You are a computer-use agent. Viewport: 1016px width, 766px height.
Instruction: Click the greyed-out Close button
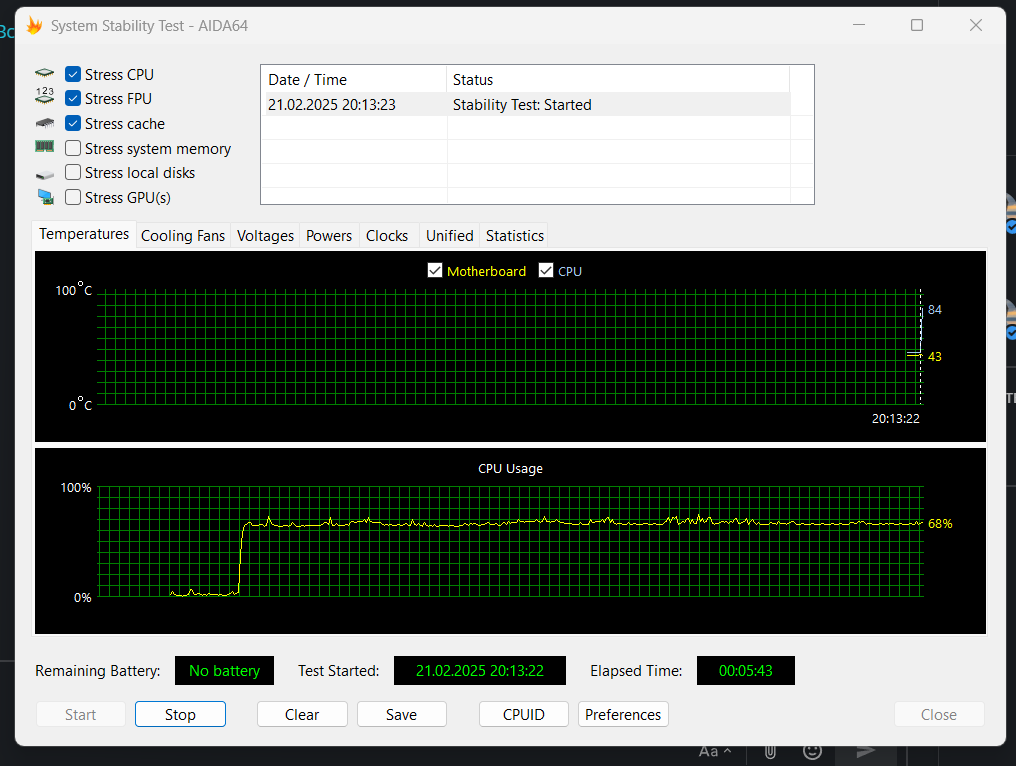click(939, 714)
